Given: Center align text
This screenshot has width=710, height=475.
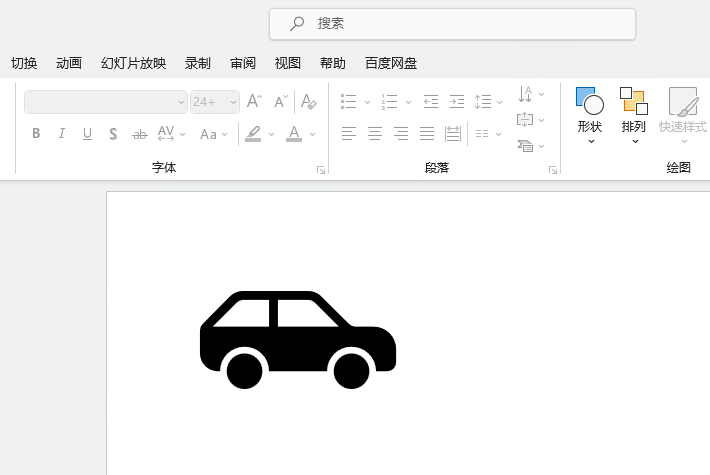Looking at the screenshot, I should click(374, 134).
